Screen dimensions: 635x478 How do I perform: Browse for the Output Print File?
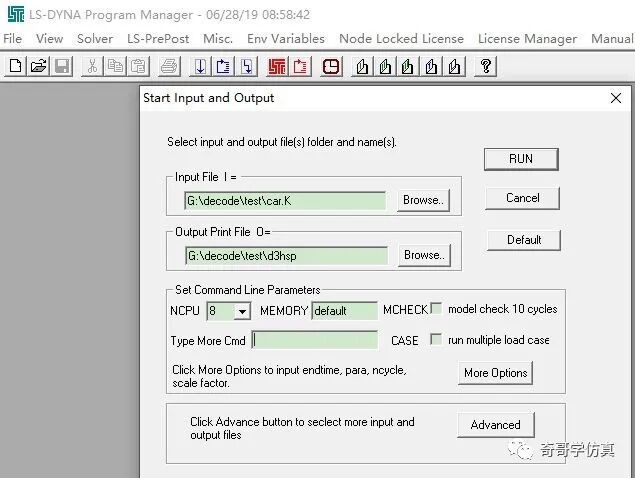pos(424,255)
